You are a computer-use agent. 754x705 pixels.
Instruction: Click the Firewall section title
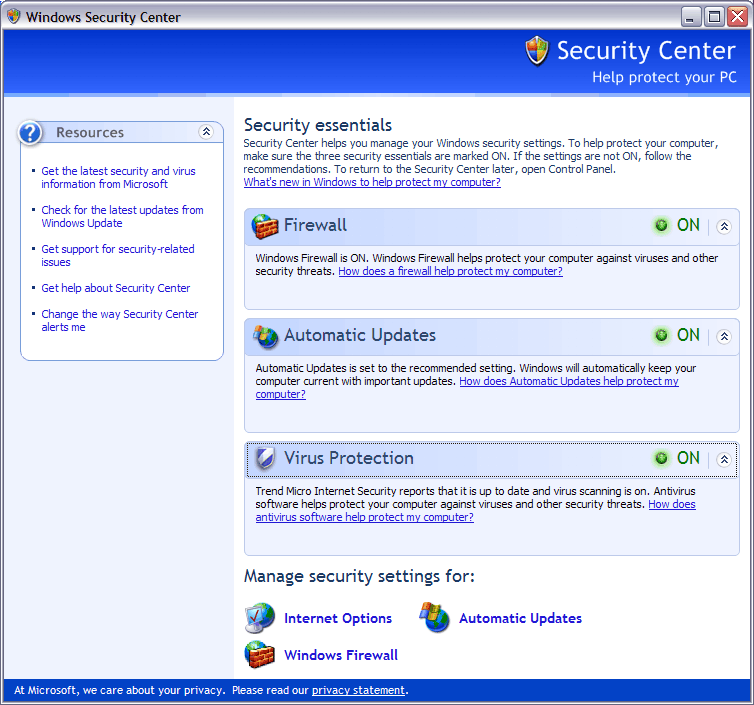315,225
